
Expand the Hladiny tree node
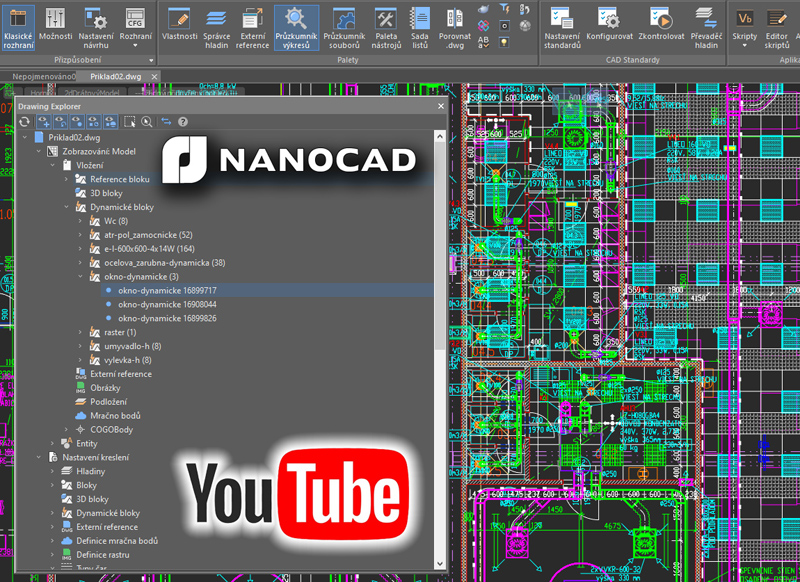coord(52,471)
